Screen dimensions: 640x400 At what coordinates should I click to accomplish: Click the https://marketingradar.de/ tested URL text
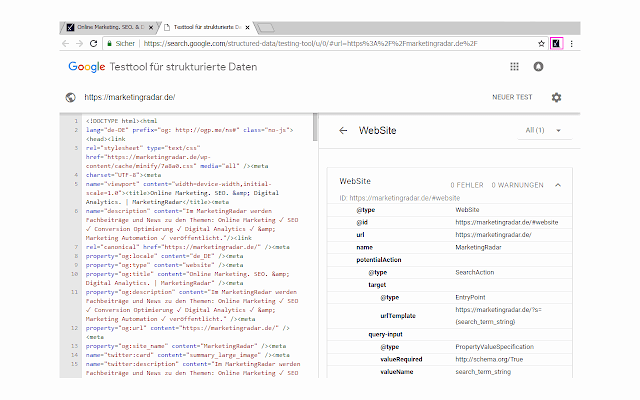pos(130,97)
